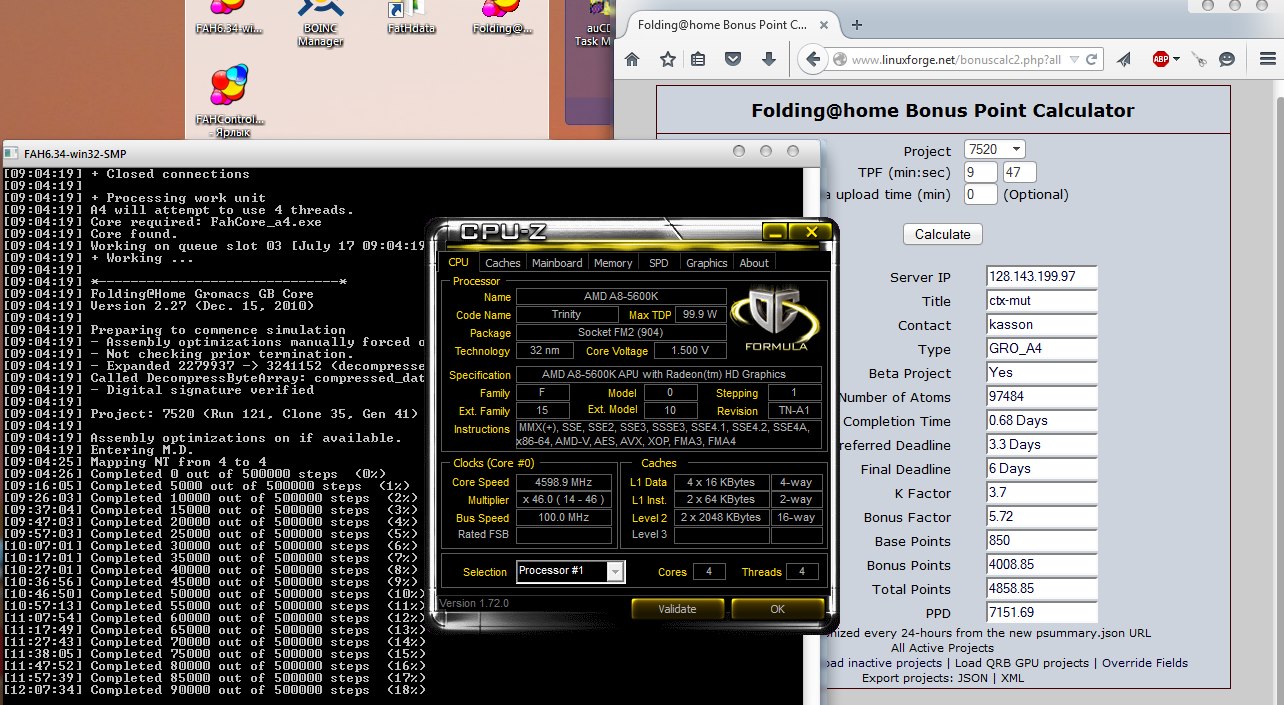Open the Folding@ desktop icon
The image size is (1284, 705).
pyautogui.click(x=502, y=18)
